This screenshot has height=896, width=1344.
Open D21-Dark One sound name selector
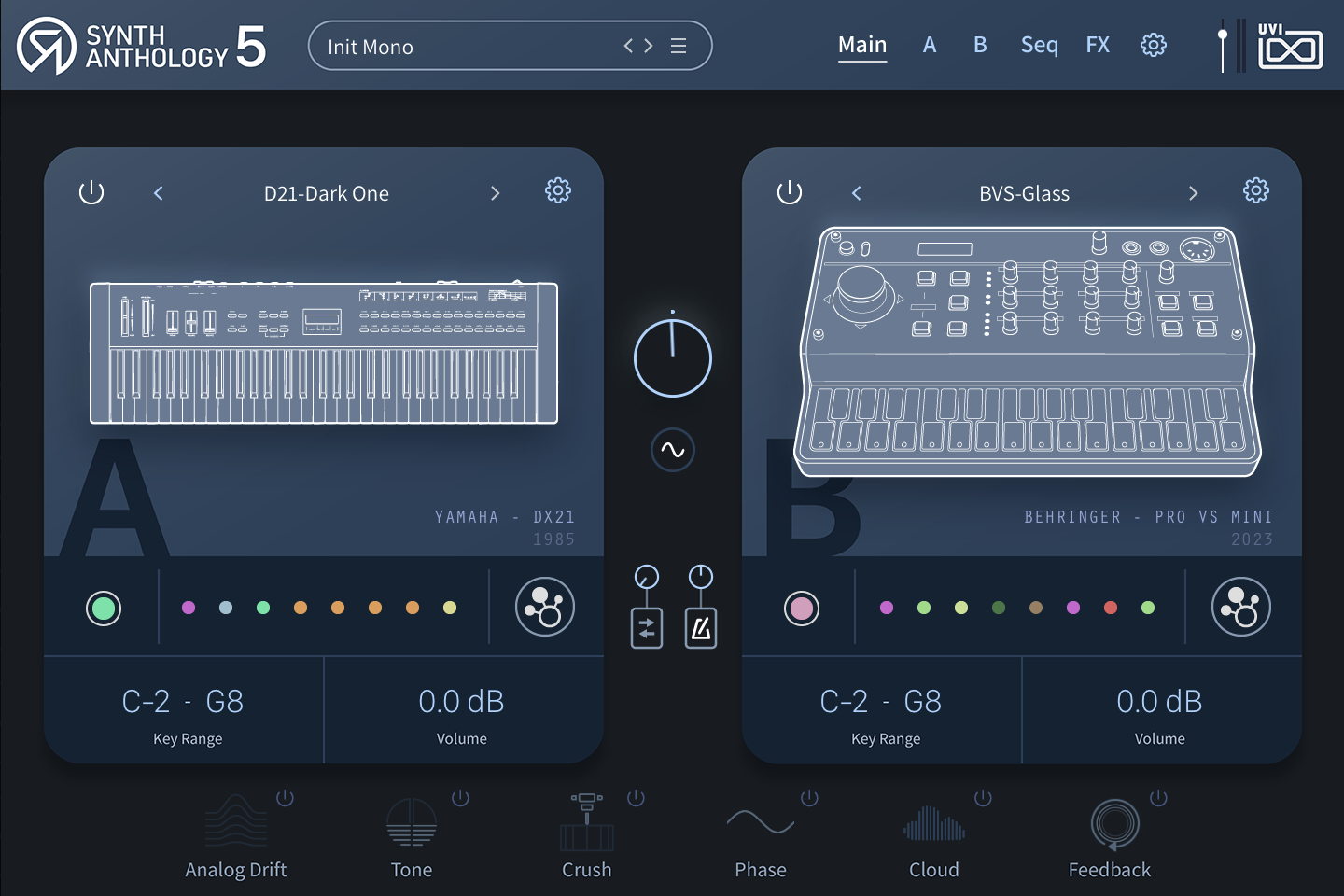[x=327, y=193]
